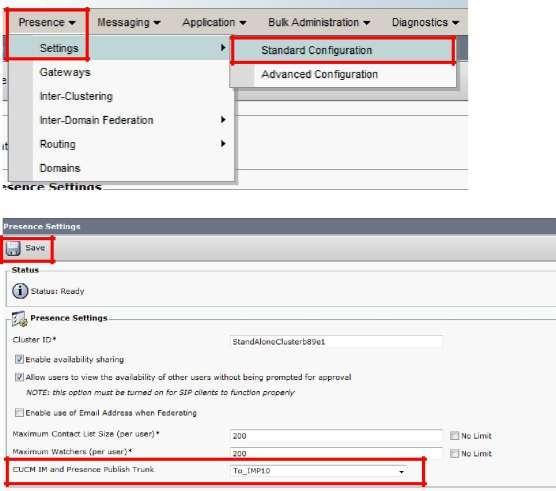Click the Cluster ID text field
556x491 pixels.
pyautogui.click(x=336, y=341)
